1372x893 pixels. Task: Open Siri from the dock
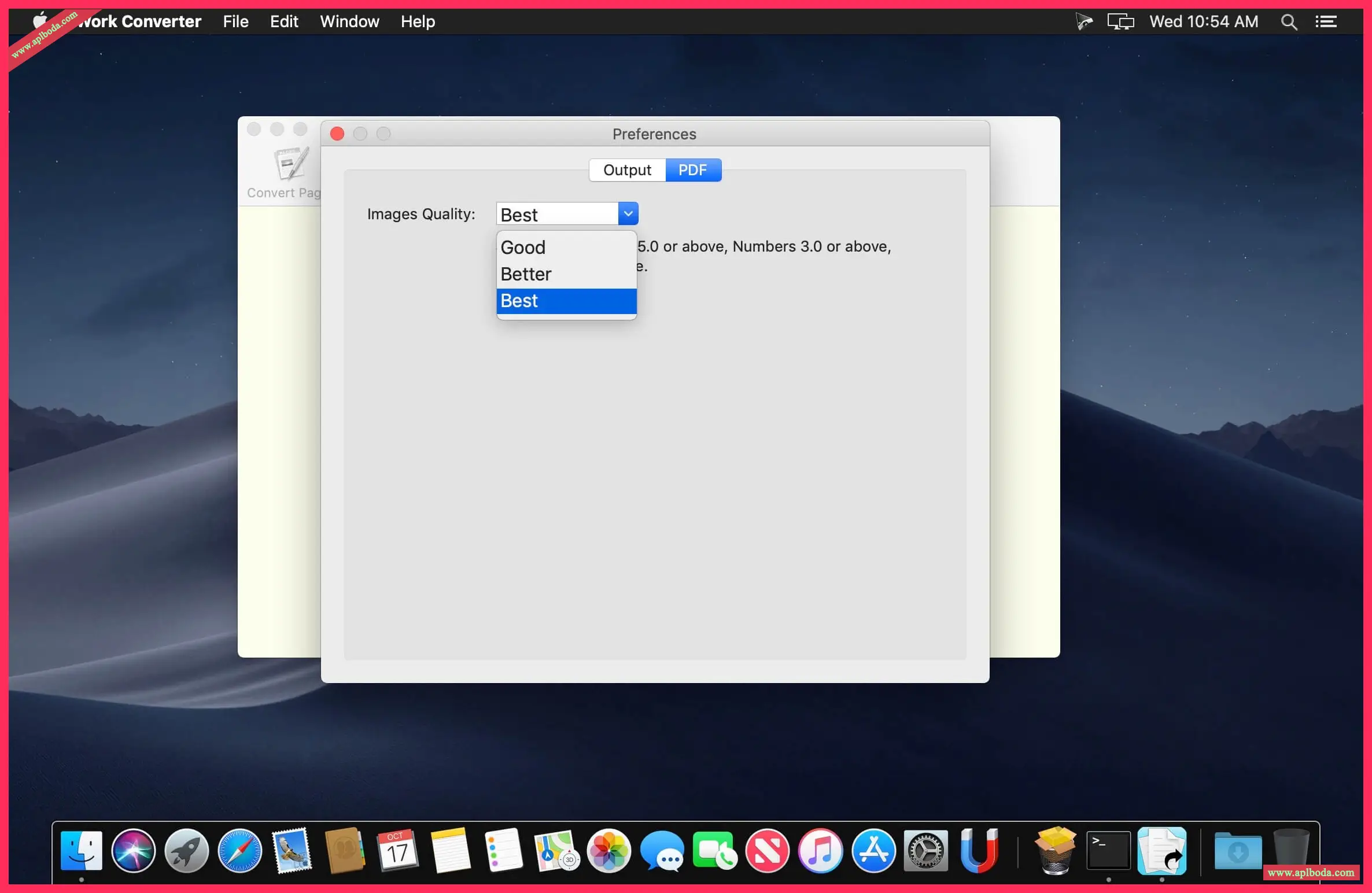(x=134, y=851)
